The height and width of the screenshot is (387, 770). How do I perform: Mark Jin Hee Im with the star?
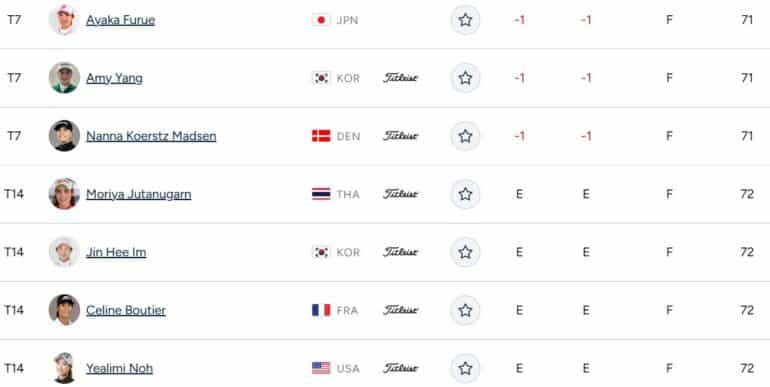point(465,252)
